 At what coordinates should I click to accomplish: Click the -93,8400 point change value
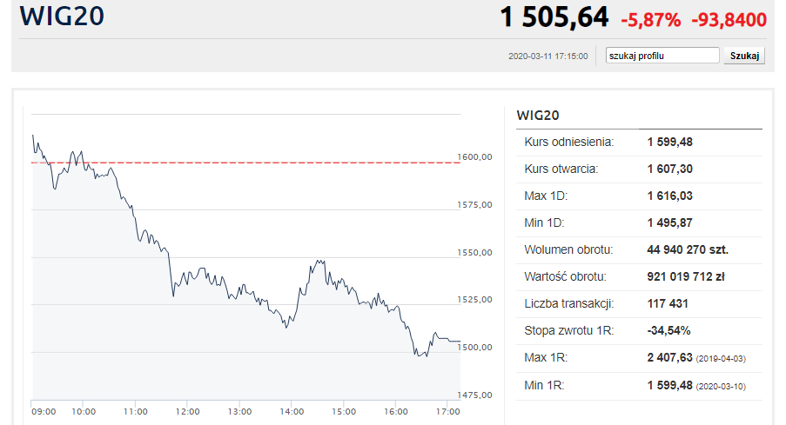pyautogui.click(x=729, y=20)
